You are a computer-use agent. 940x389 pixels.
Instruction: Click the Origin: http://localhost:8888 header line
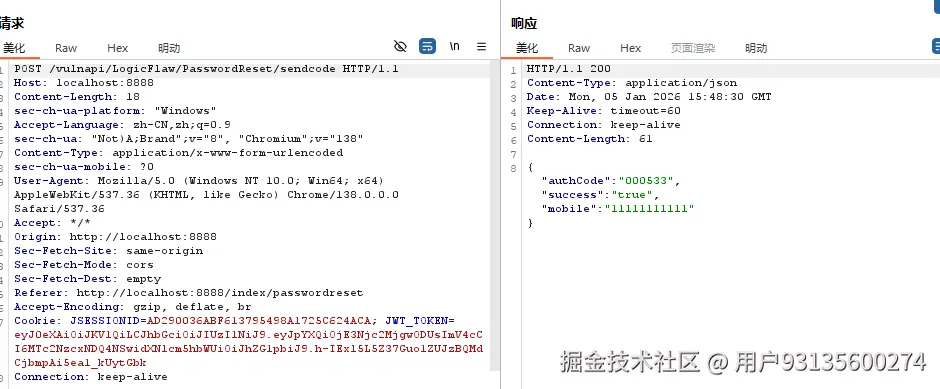point(115,237)
